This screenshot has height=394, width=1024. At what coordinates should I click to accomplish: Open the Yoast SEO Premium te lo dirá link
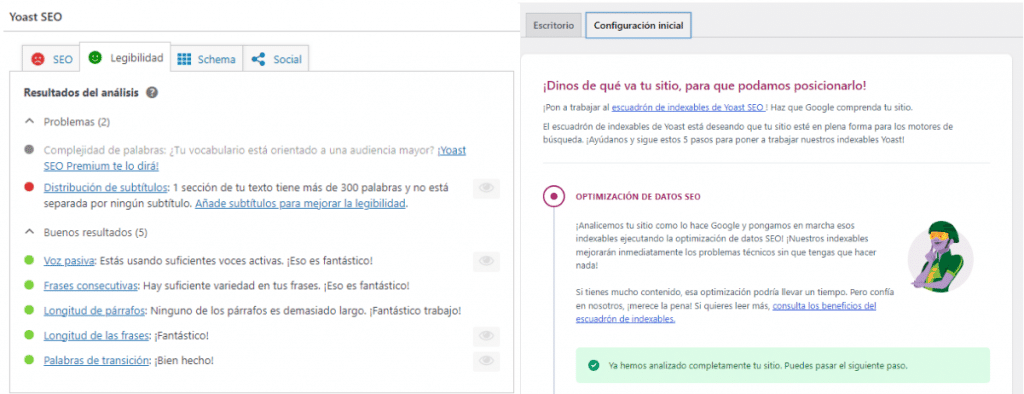click(255, 158)
